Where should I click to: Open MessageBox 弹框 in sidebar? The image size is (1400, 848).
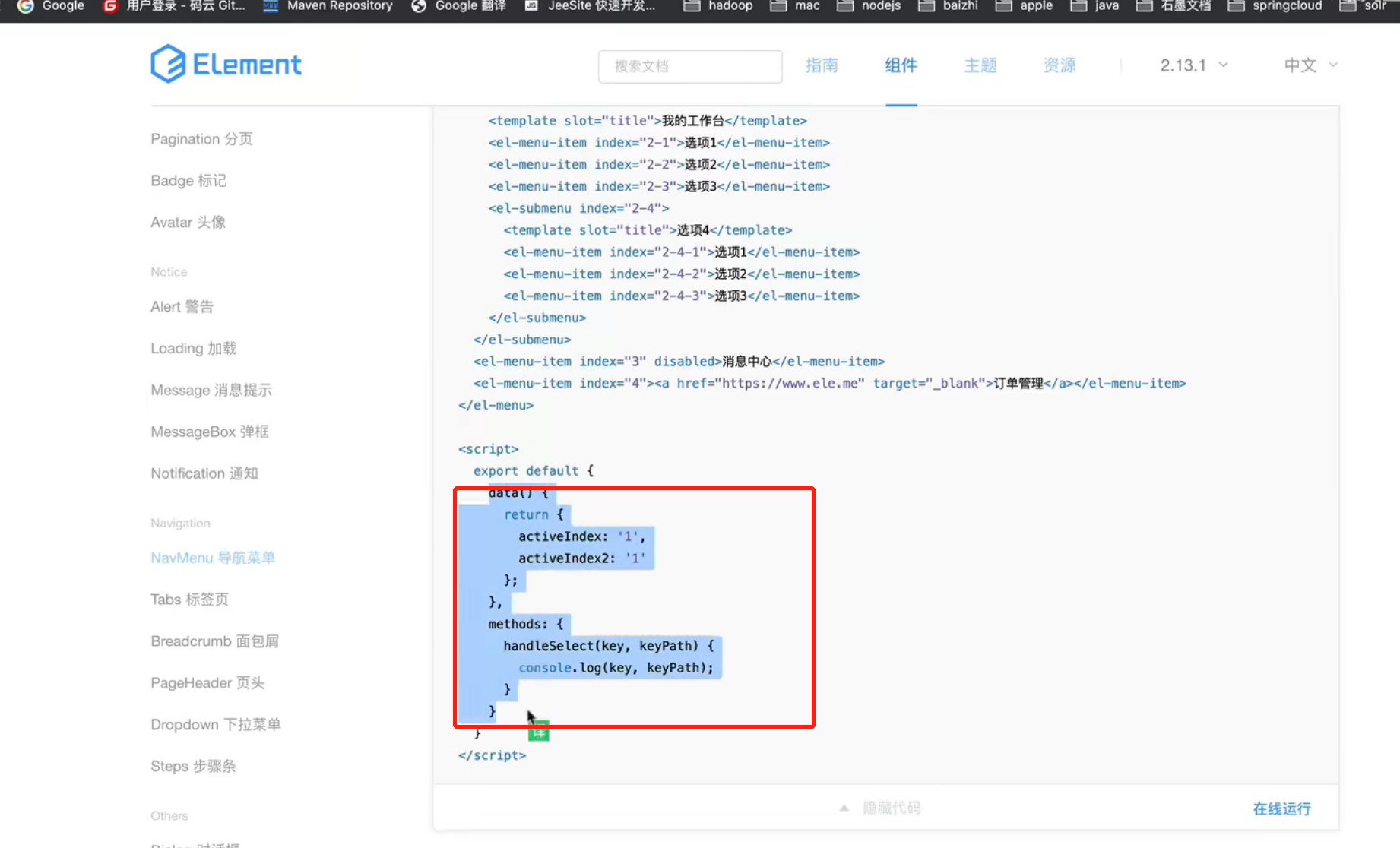pos(210,432)
